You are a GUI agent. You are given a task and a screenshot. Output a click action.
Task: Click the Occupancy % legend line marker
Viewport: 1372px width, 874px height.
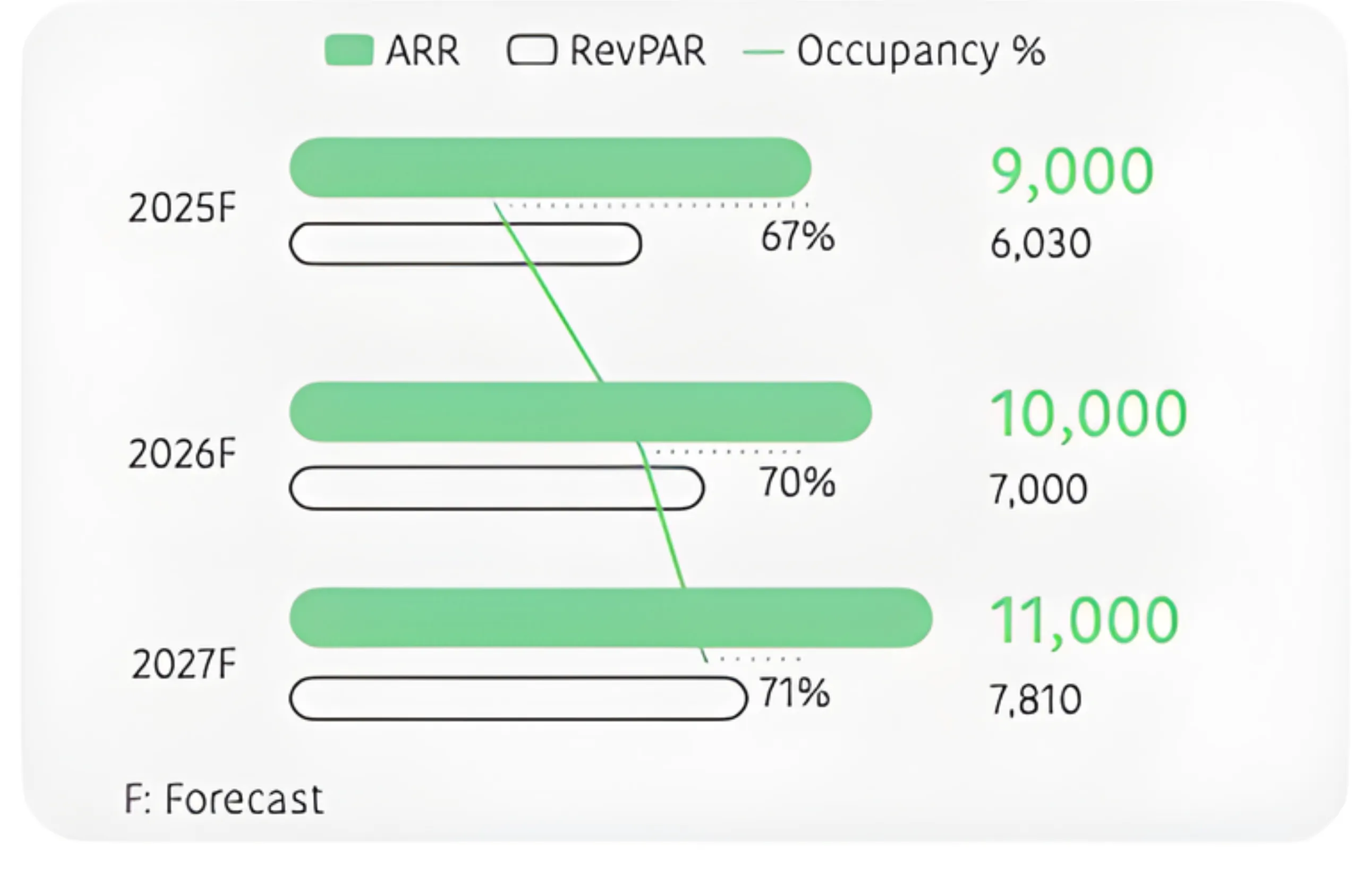[x=763, y=52]
